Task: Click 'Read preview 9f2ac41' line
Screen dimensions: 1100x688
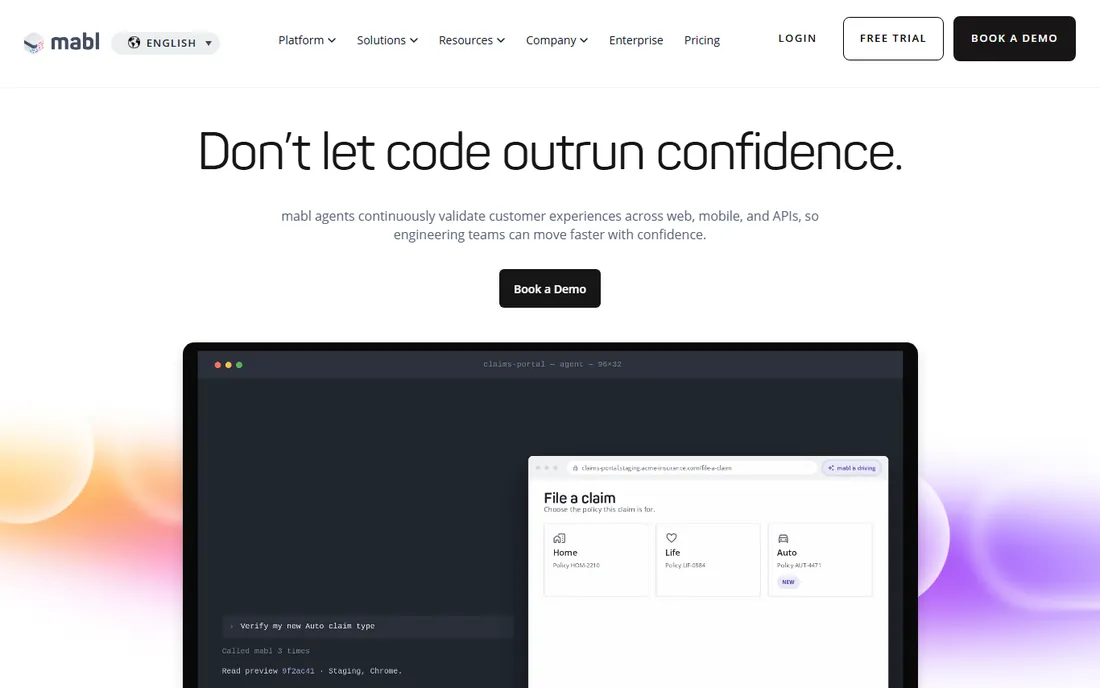Action: [x=311, y=671]
